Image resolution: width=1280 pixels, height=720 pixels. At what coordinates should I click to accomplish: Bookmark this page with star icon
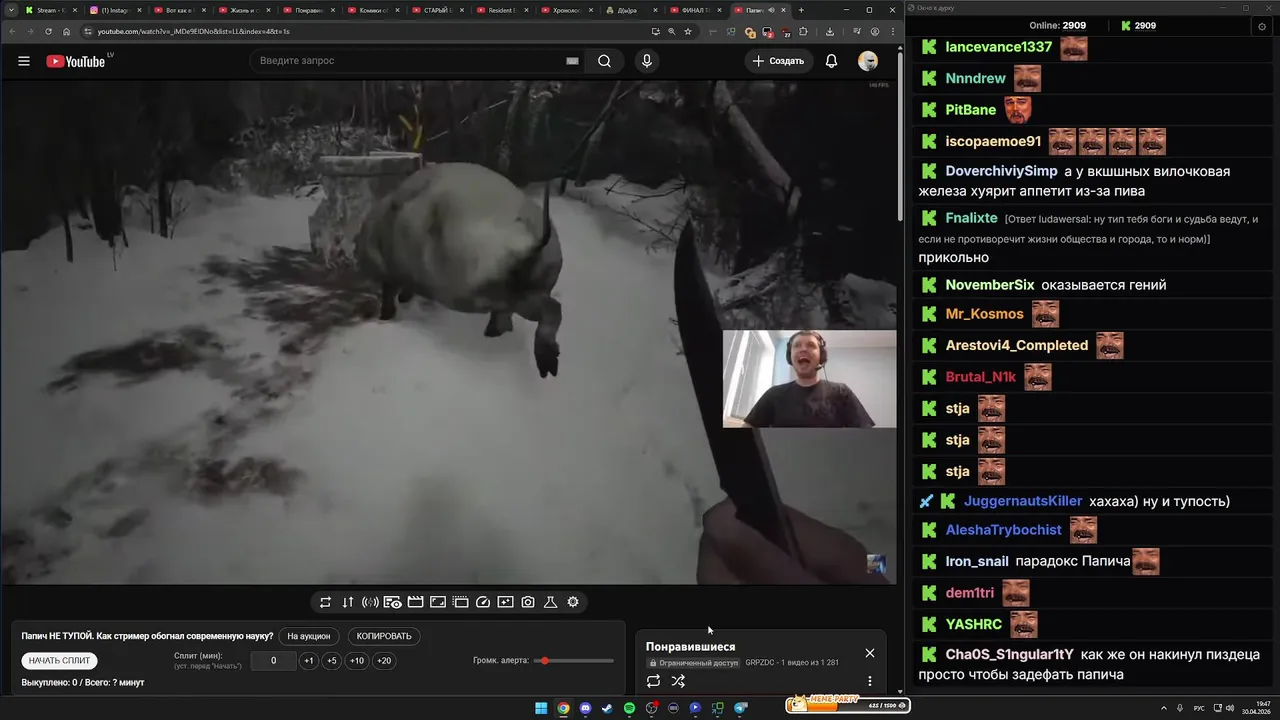tap(688, 31)
